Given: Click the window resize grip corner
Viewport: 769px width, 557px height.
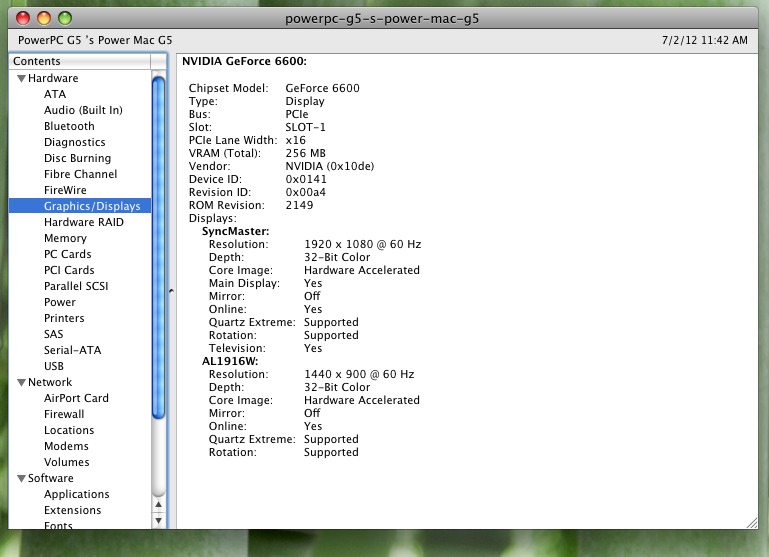Looking at the screenshot, I should pyautogui.click(x=752, y=523).
